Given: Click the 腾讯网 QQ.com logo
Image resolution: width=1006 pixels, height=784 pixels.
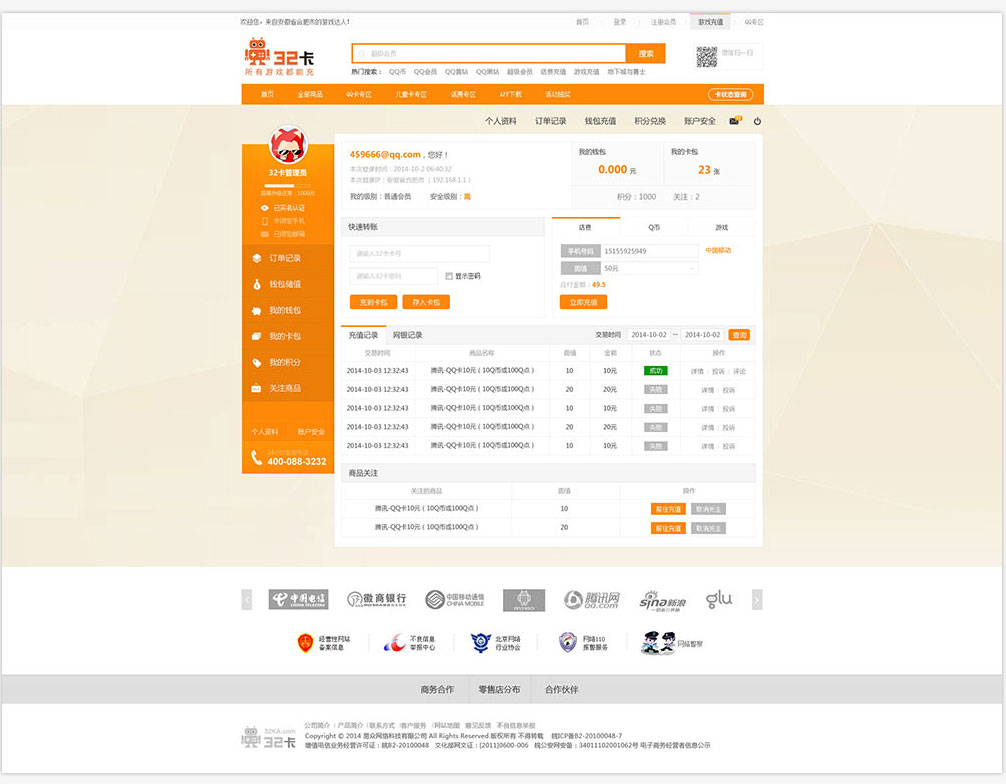Looking at the screenshot, I should pos(592,600).
